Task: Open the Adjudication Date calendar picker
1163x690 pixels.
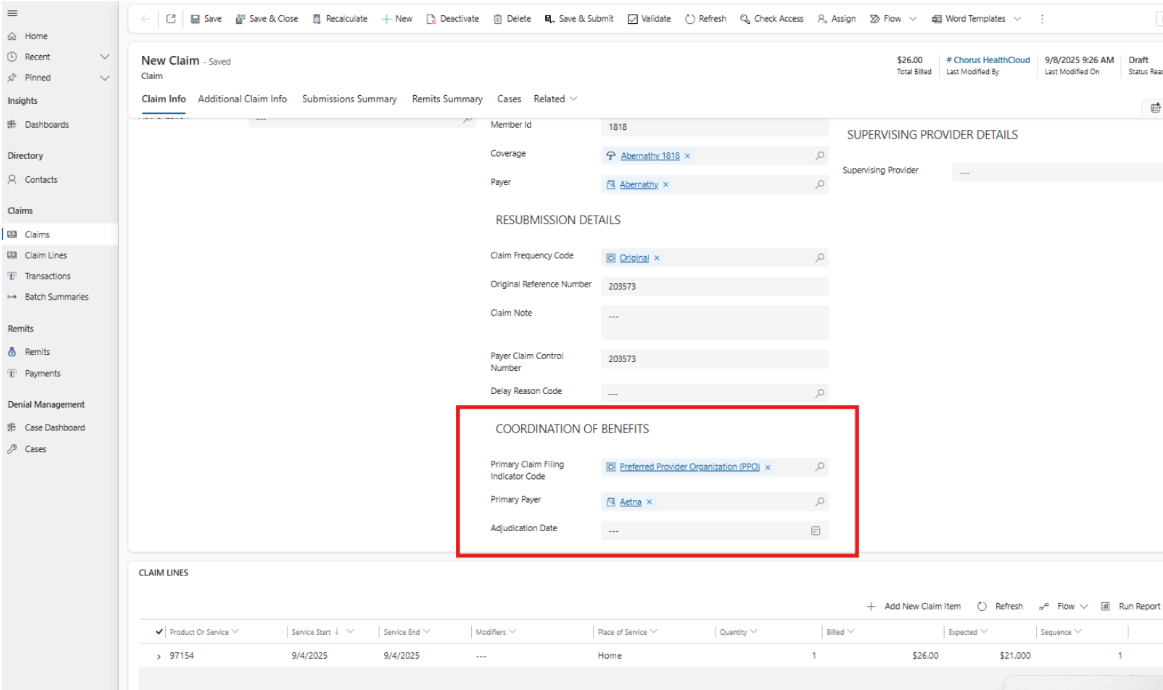Action: coord(815,531)
